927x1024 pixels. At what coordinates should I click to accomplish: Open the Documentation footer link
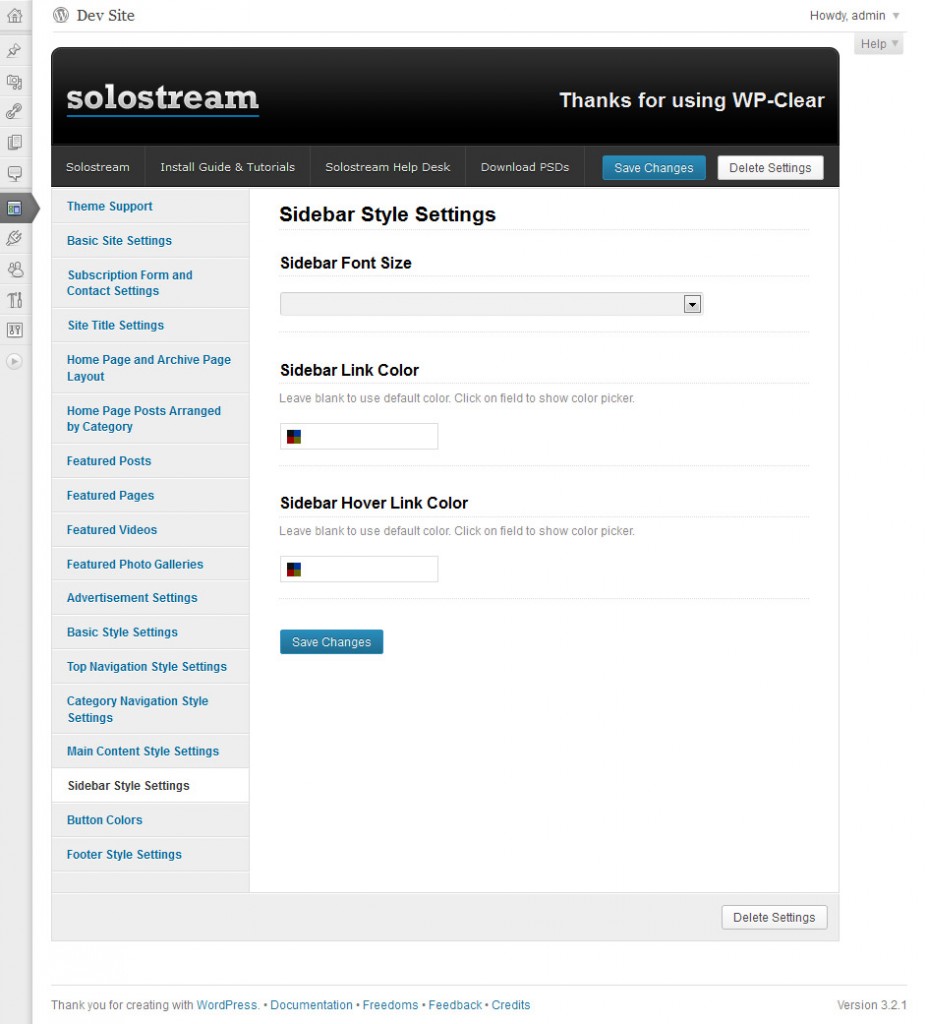click(x=311, y=1005)
